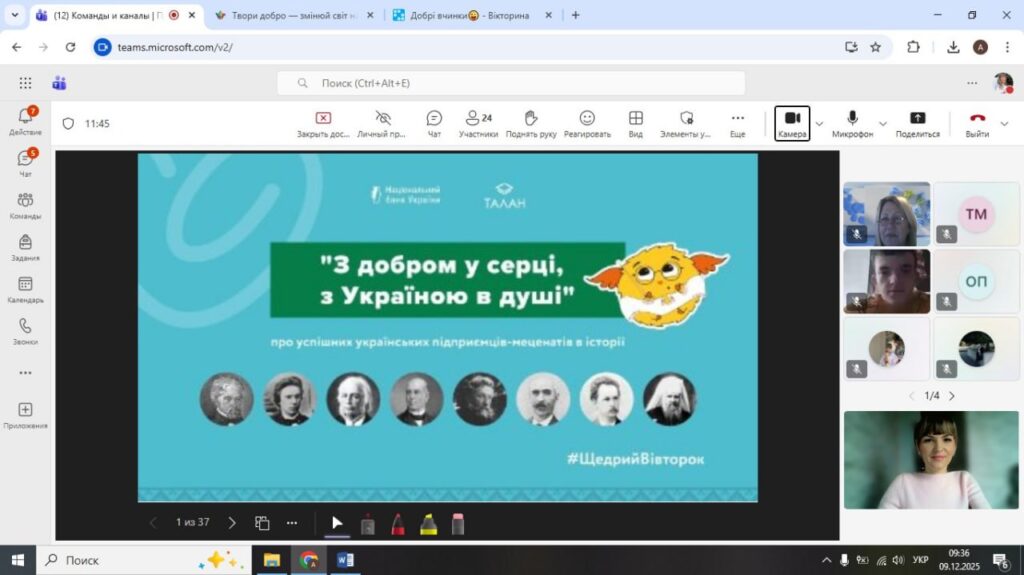Open reactions (Реагировать) smiley menu
This screenshot has width=1024, height=575.
(x=587, y=123)
